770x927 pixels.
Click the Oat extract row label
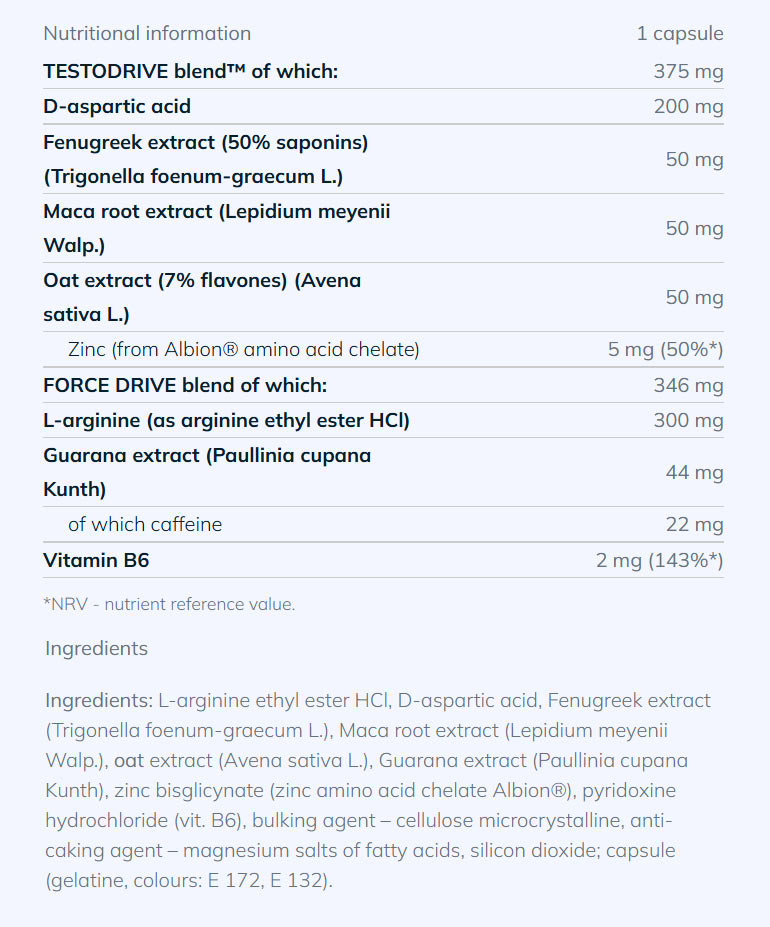202,297
